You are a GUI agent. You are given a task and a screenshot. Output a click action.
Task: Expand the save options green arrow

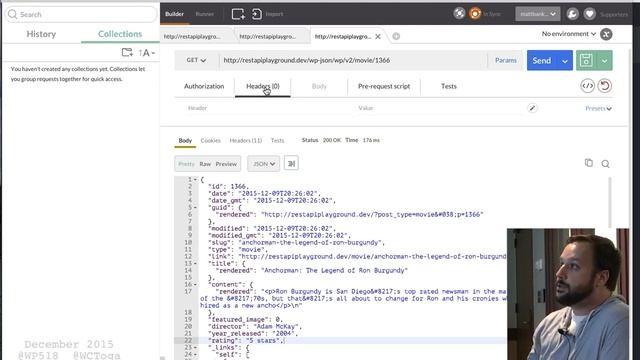coord(604,60)
